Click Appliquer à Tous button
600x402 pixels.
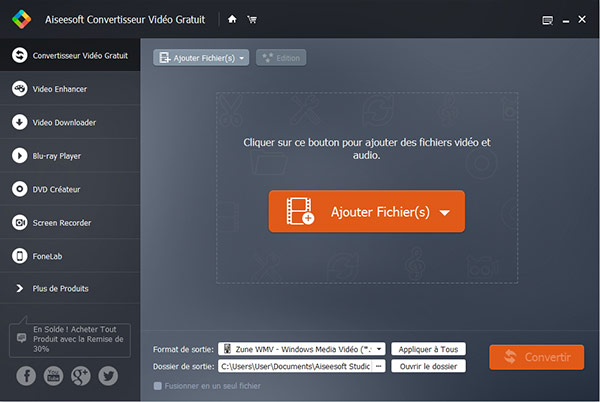(x=428, y=349)
